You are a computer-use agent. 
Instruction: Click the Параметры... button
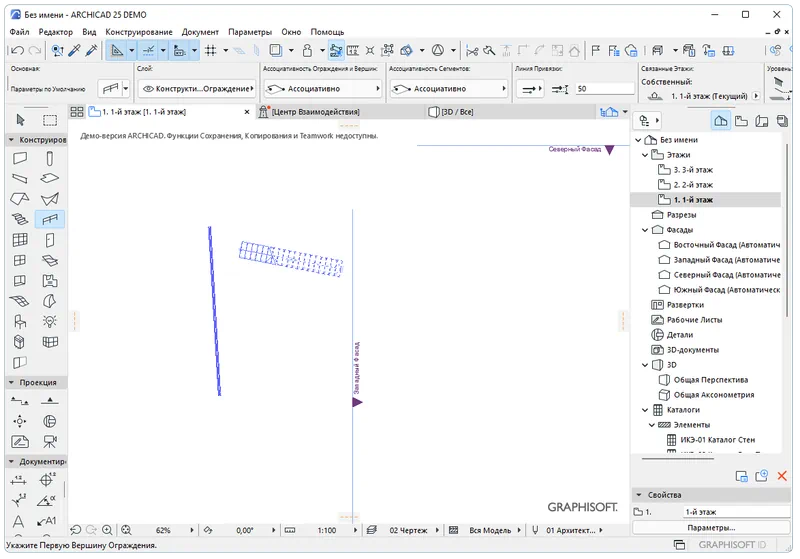pos(714,527)
